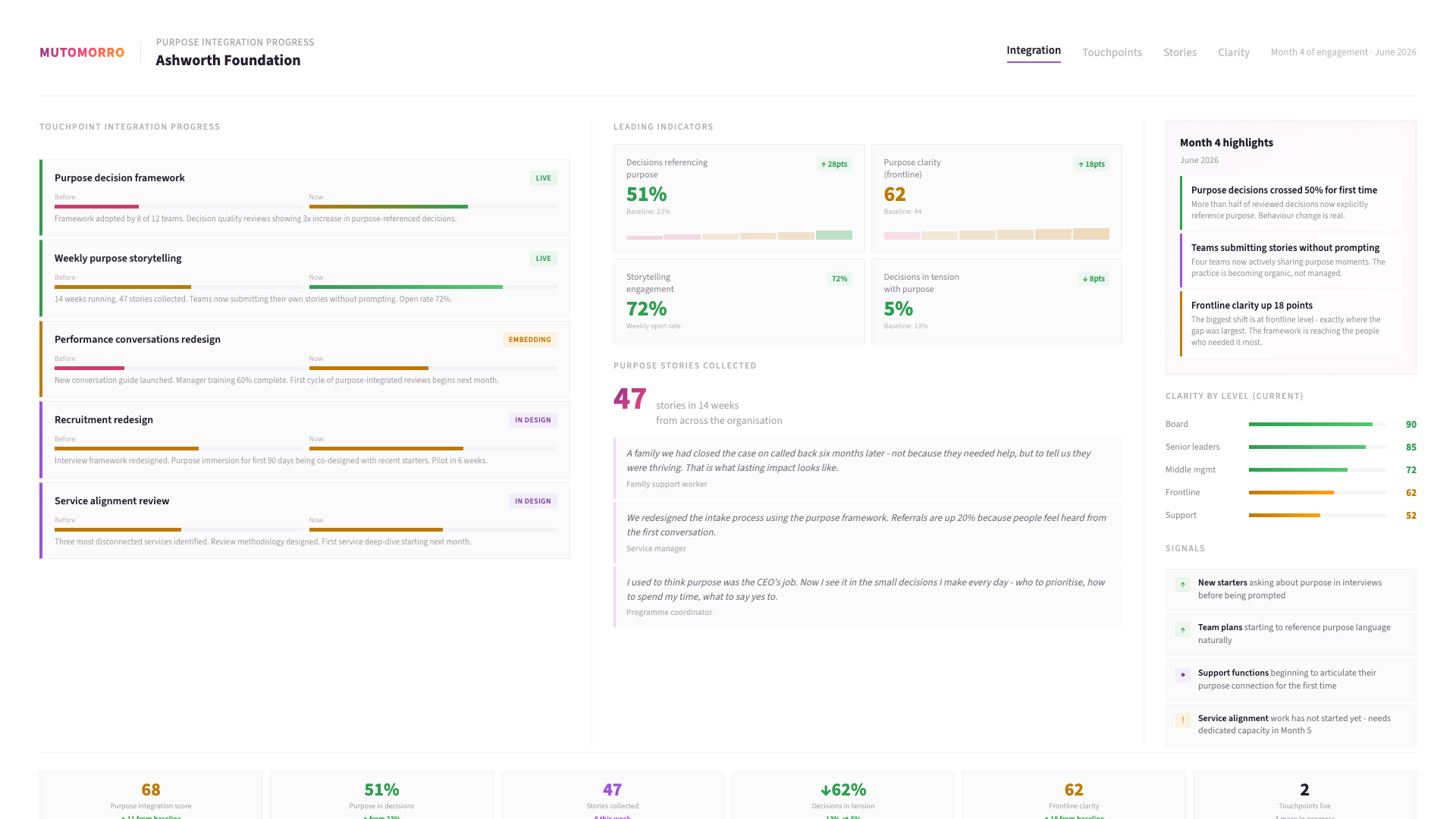The height and width of the screenshot is (819, 1456).
Task: Click the IN DESIGN badge on Recruitment redesign
Action: click(532, 420)
